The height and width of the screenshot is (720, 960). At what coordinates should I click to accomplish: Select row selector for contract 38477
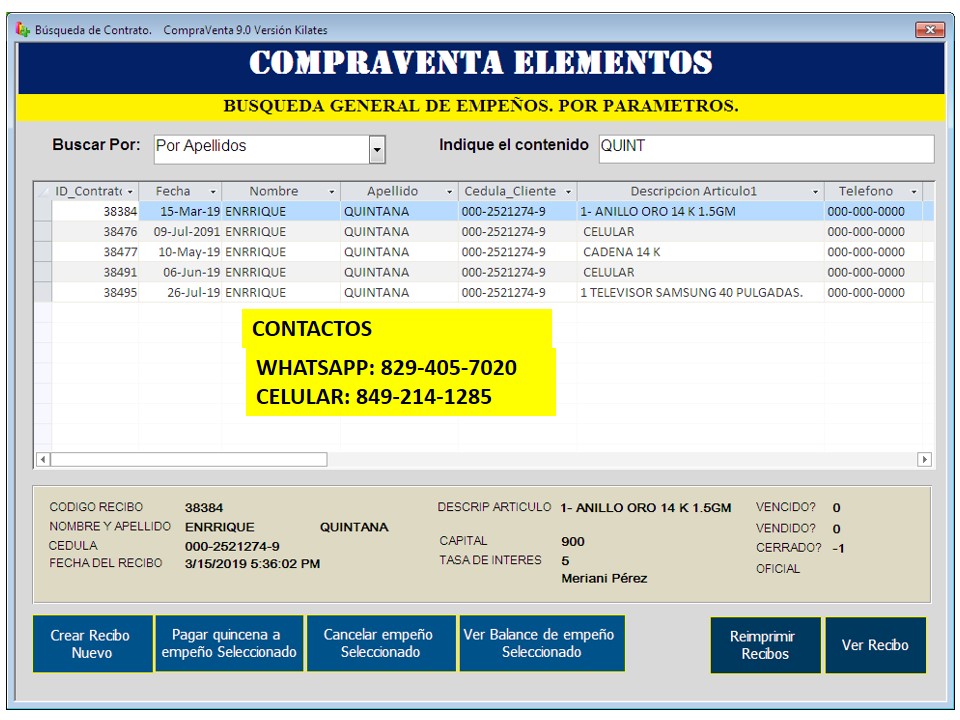click(43, 252)
